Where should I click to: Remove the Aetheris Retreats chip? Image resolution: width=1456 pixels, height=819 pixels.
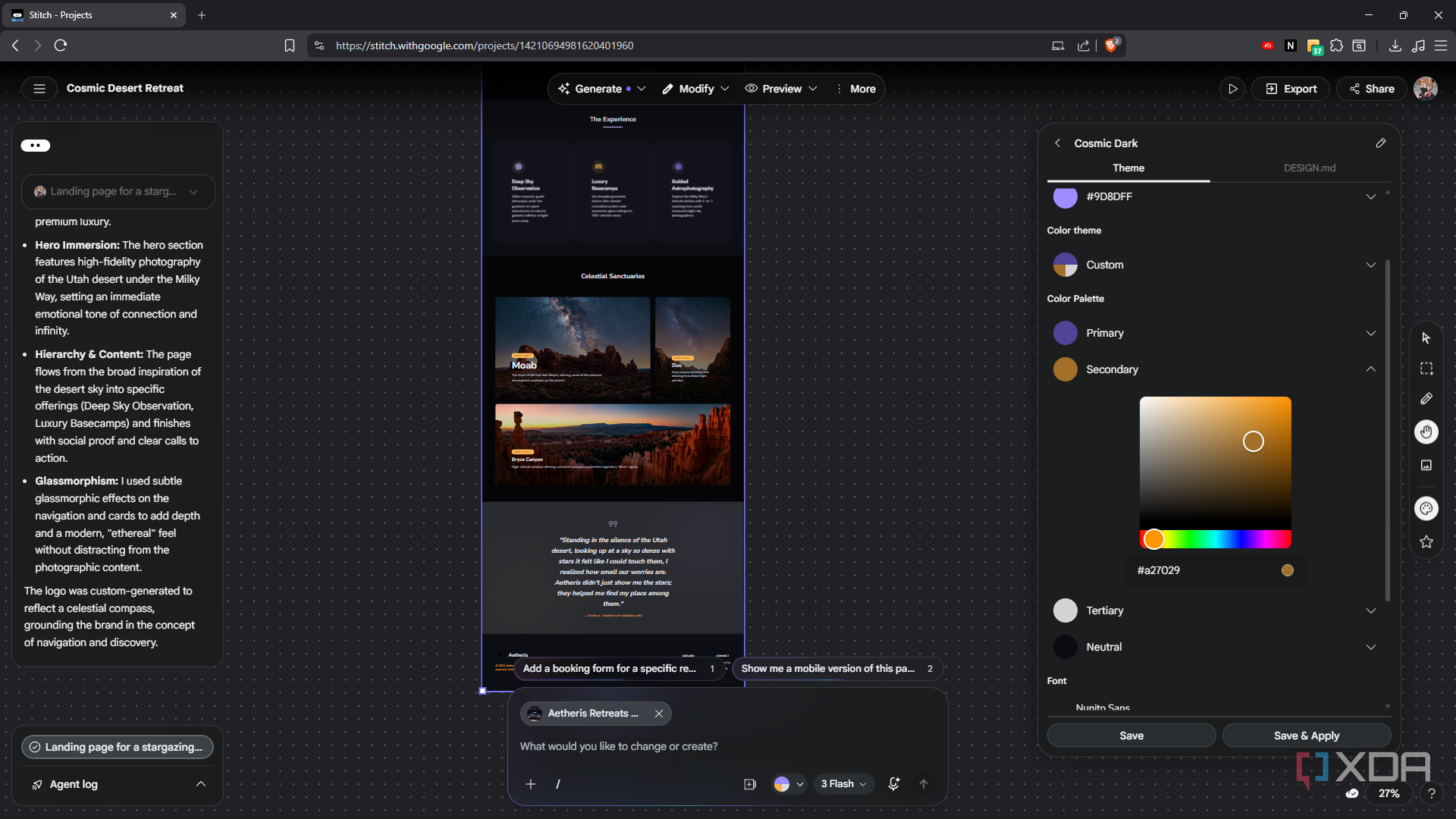659,714
